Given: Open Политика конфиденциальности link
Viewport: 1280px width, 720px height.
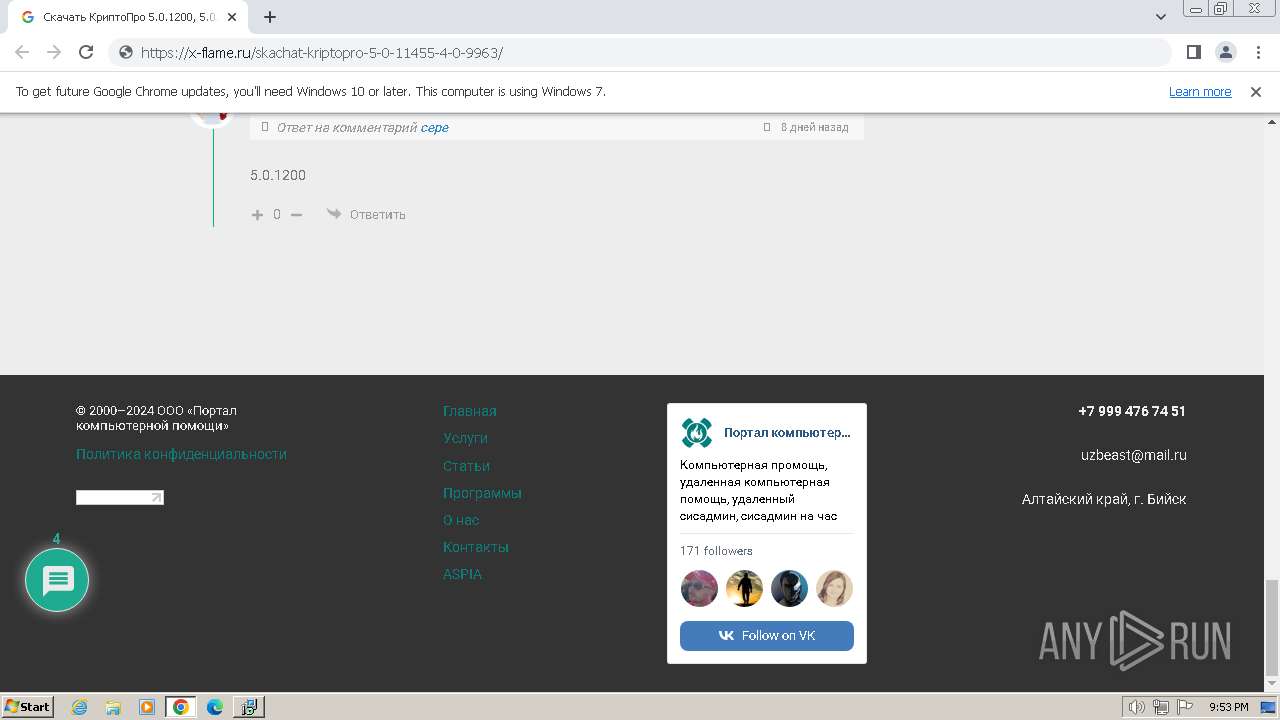Looking at the screenshot, I should (x=181, y=454).
